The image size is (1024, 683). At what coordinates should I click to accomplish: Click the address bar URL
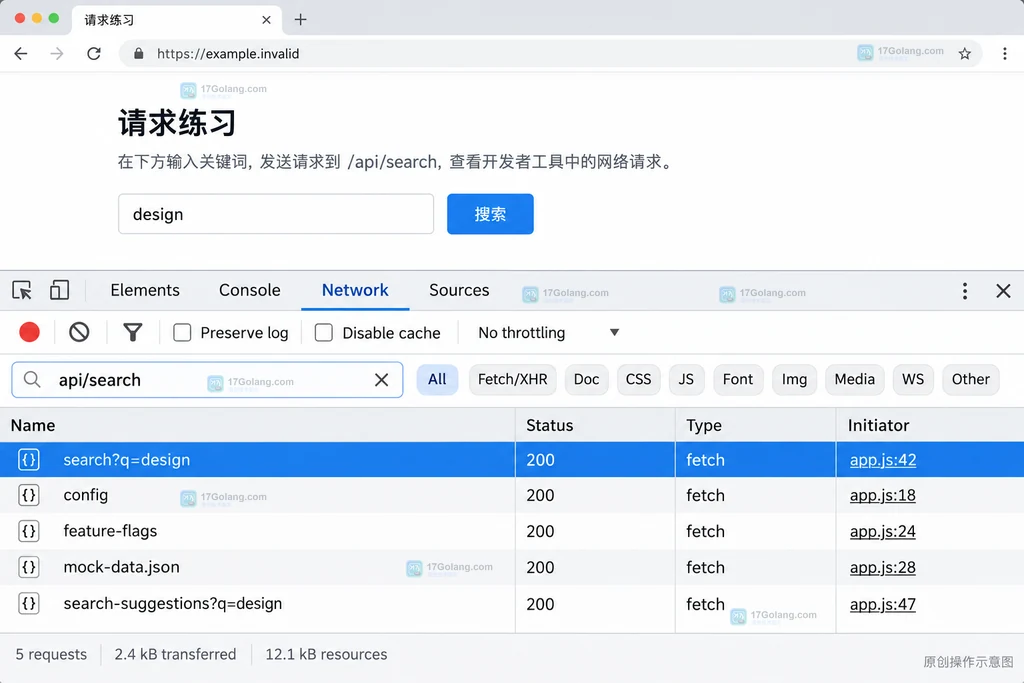228,54
